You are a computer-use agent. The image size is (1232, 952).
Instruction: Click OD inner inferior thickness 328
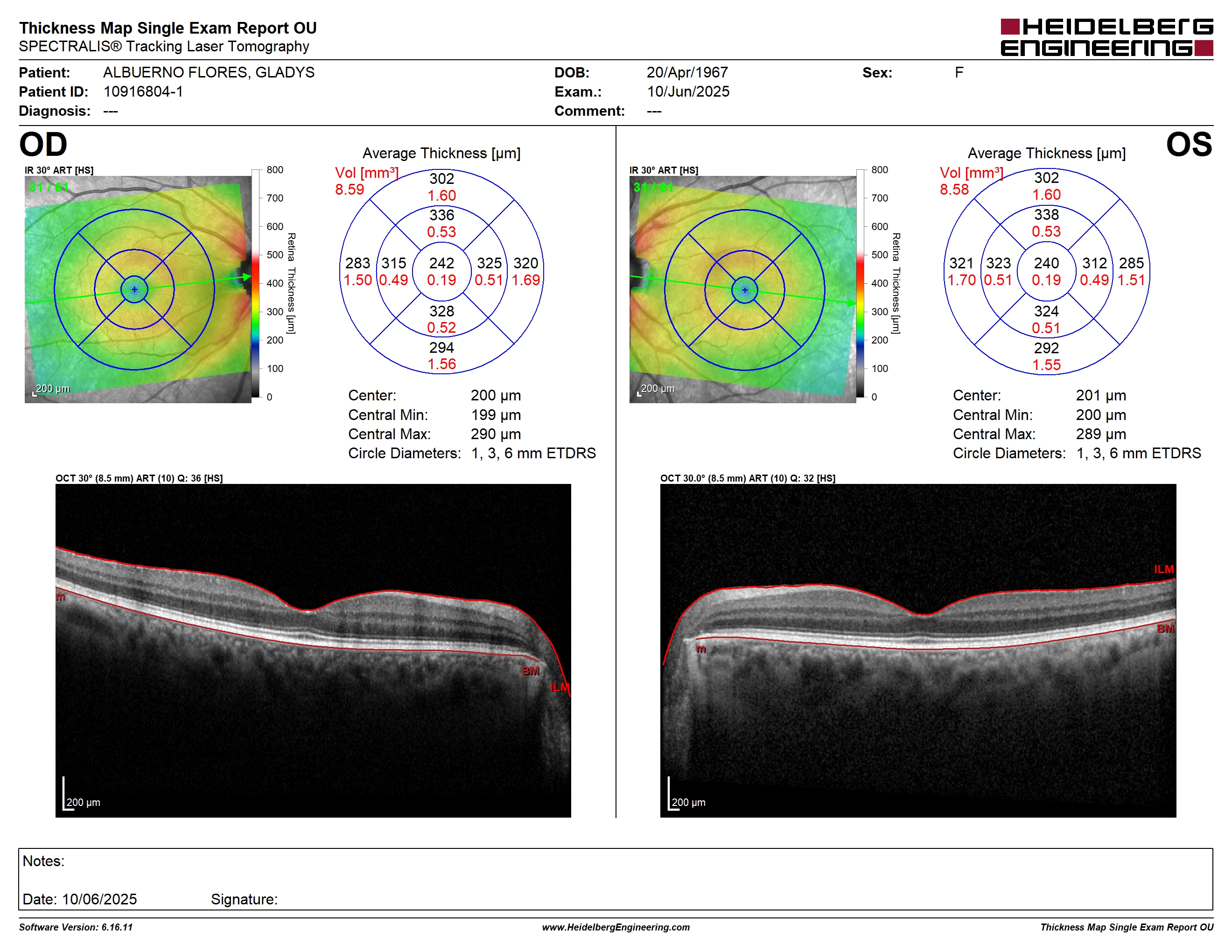[441, 311]
